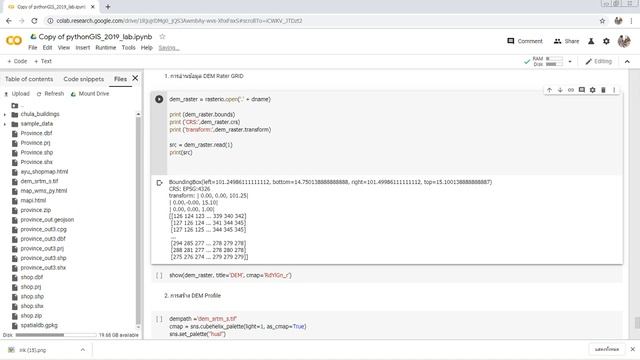The image size is (640, 360).
Task: Click the notebook title text
Action: coord(95,37)
